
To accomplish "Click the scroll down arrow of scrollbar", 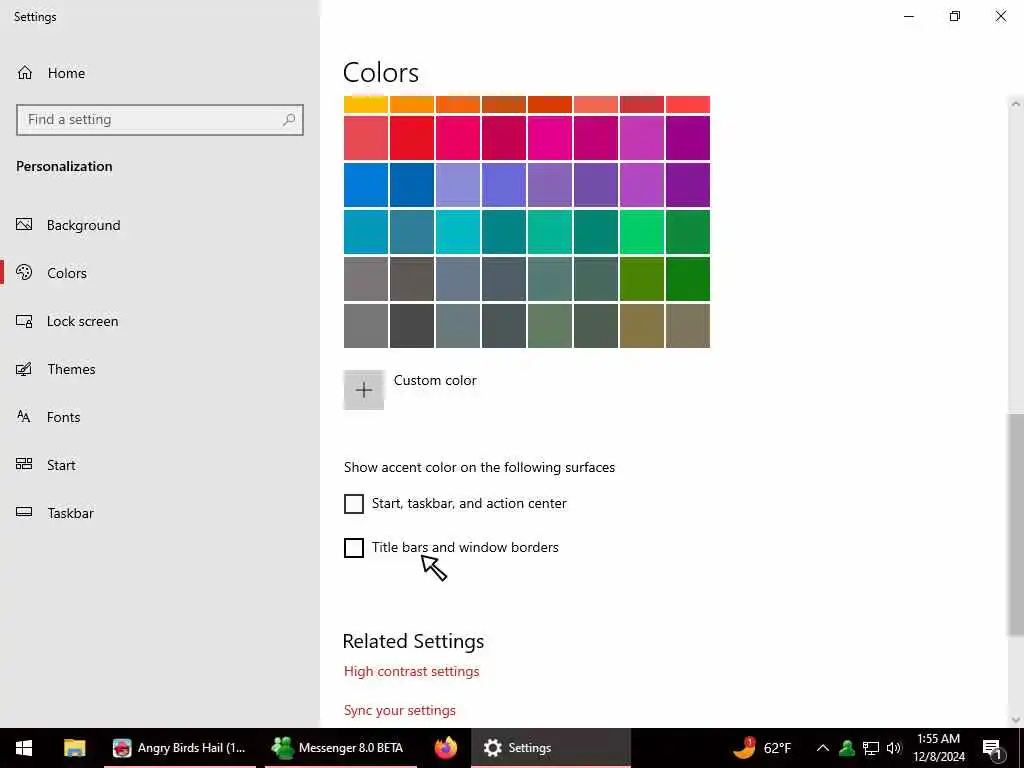I will [x=1016, y=719].
